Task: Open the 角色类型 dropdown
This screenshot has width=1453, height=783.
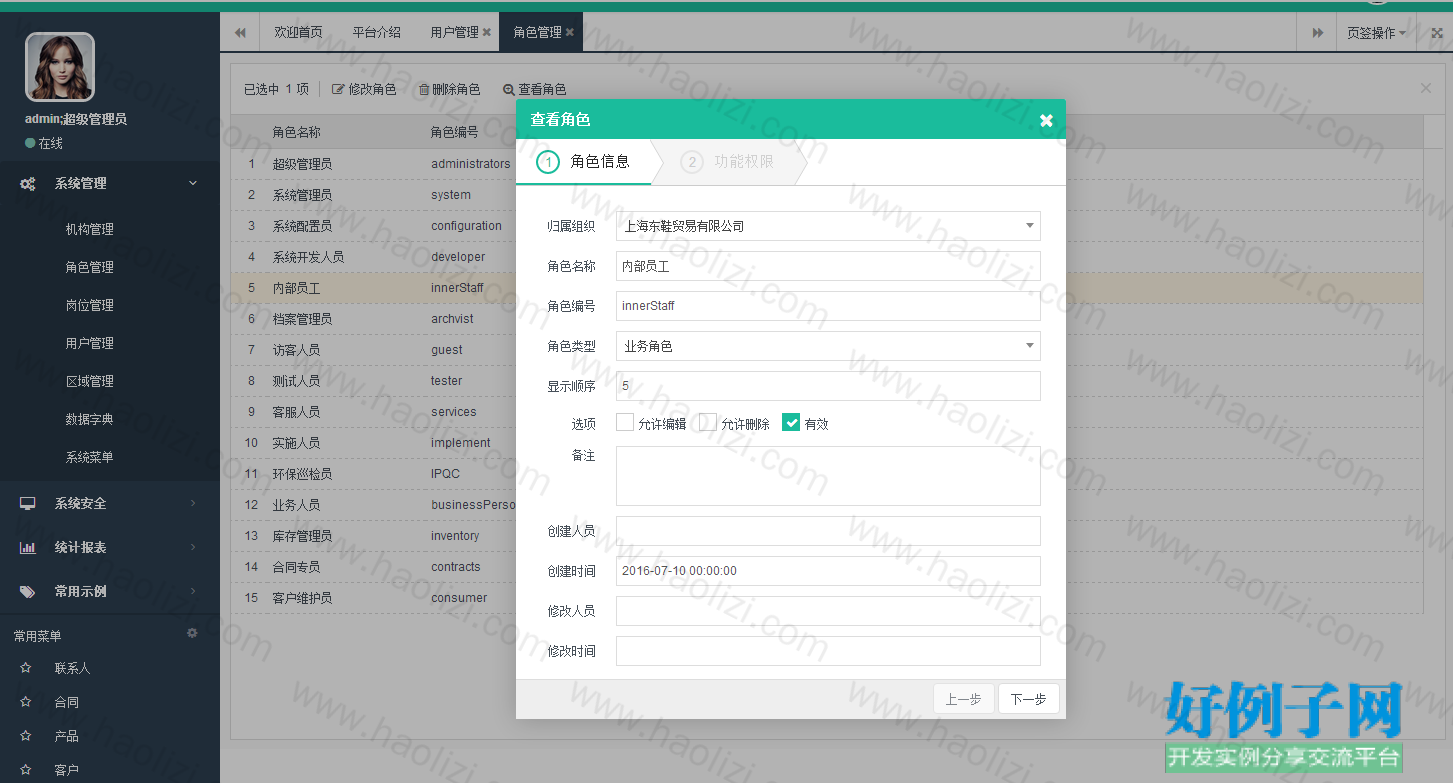Action: click(828, 346)
